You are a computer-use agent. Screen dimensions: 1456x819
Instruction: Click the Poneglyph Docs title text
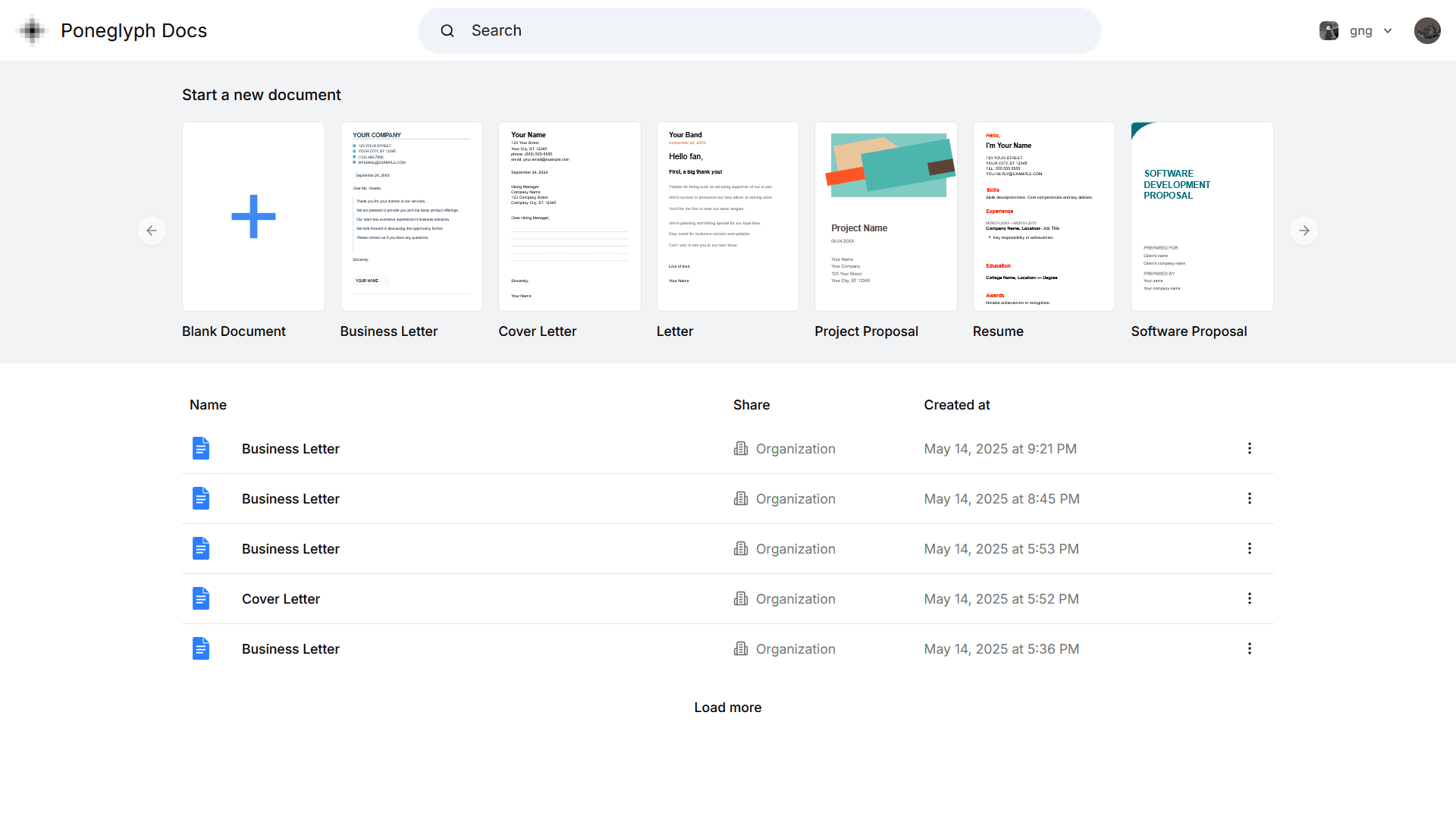tap(133, 30)
